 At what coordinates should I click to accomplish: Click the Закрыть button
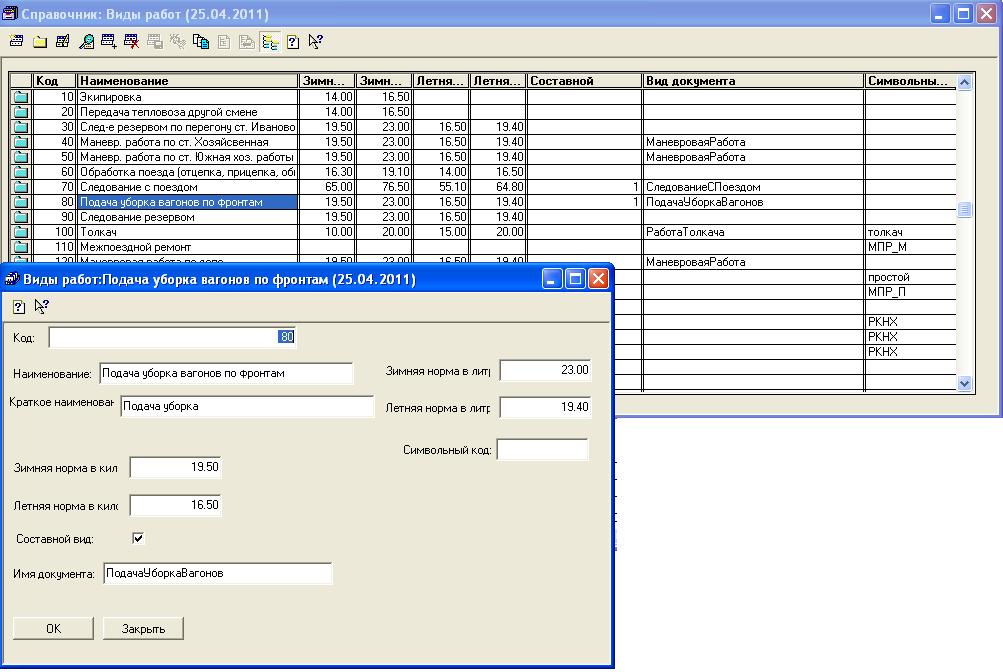tap(143, 629)
